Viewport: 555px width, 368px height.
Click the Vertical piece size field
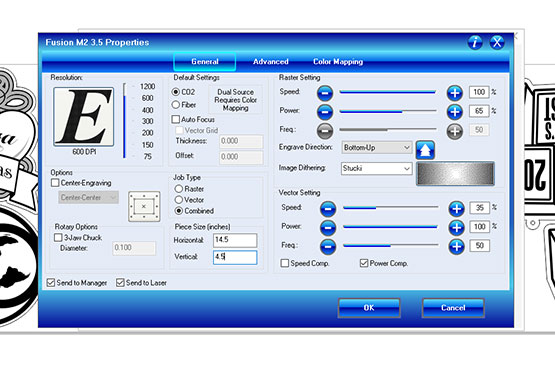tap(235, 257)
